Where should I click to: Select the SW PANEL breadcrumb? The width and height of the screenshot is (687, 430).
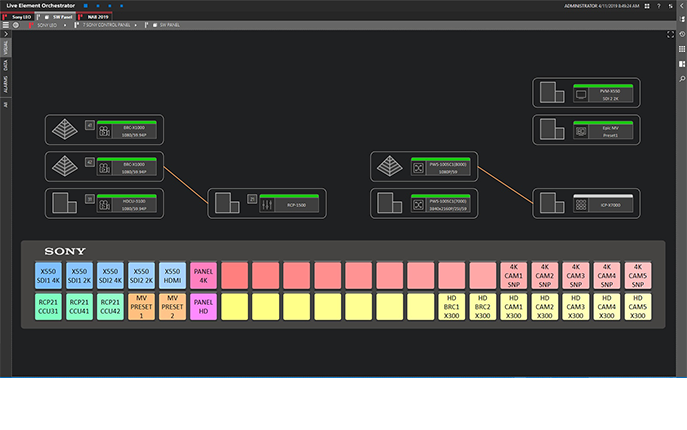169,25
